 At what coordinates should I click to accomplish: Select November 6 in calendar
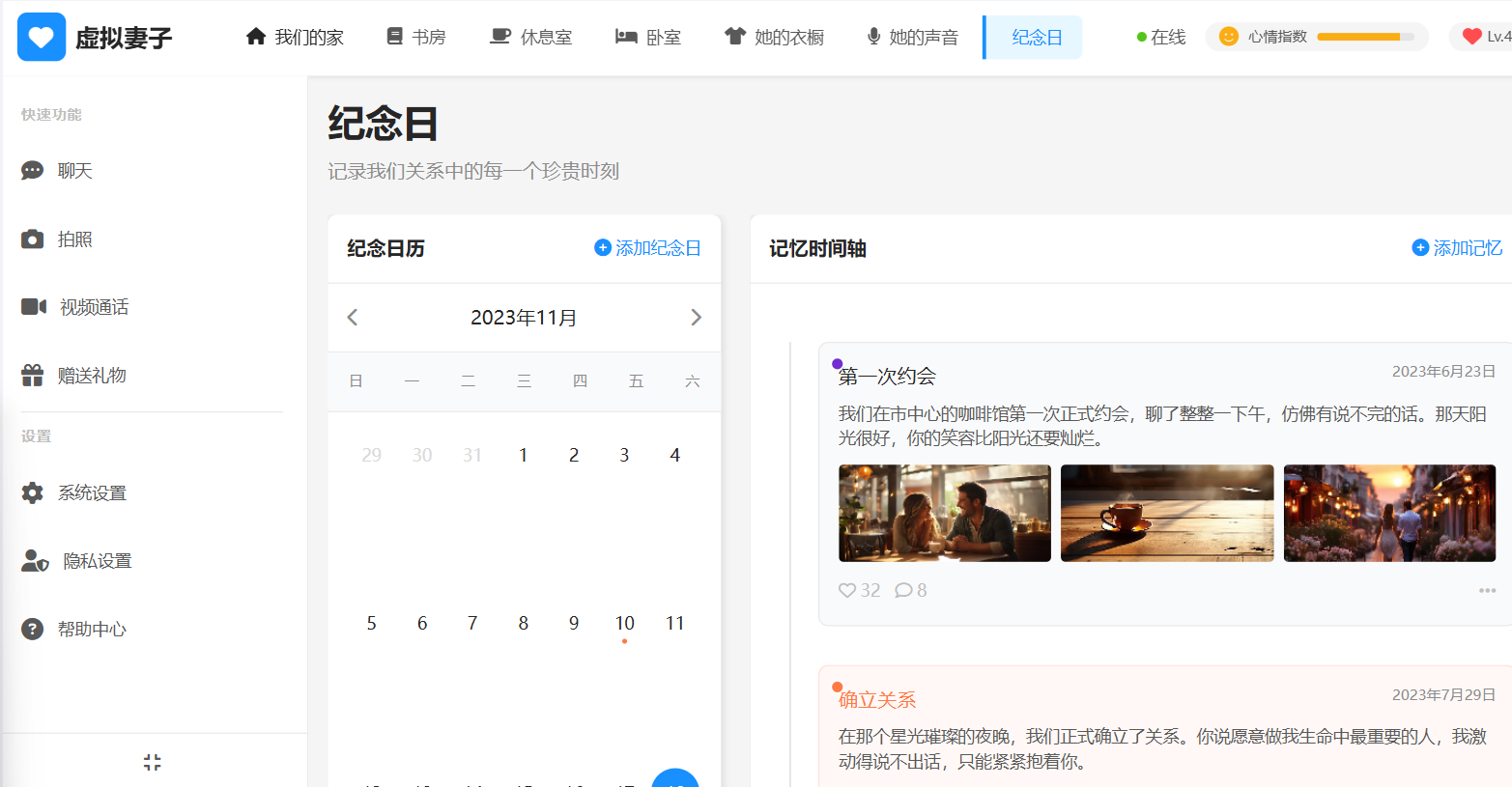pos(422,623)
